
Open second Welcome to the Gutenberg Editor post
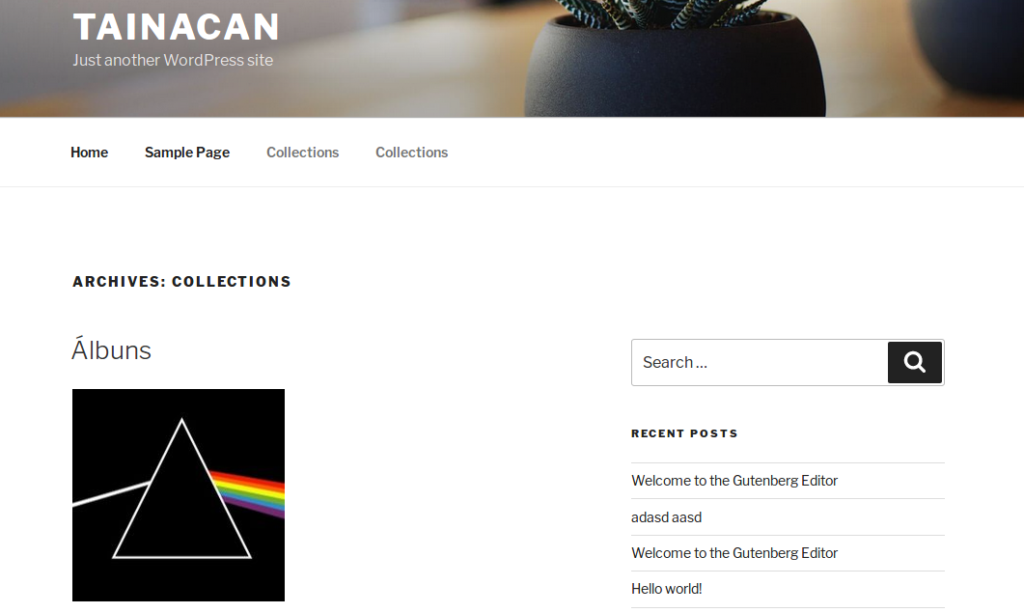(734, 553)
